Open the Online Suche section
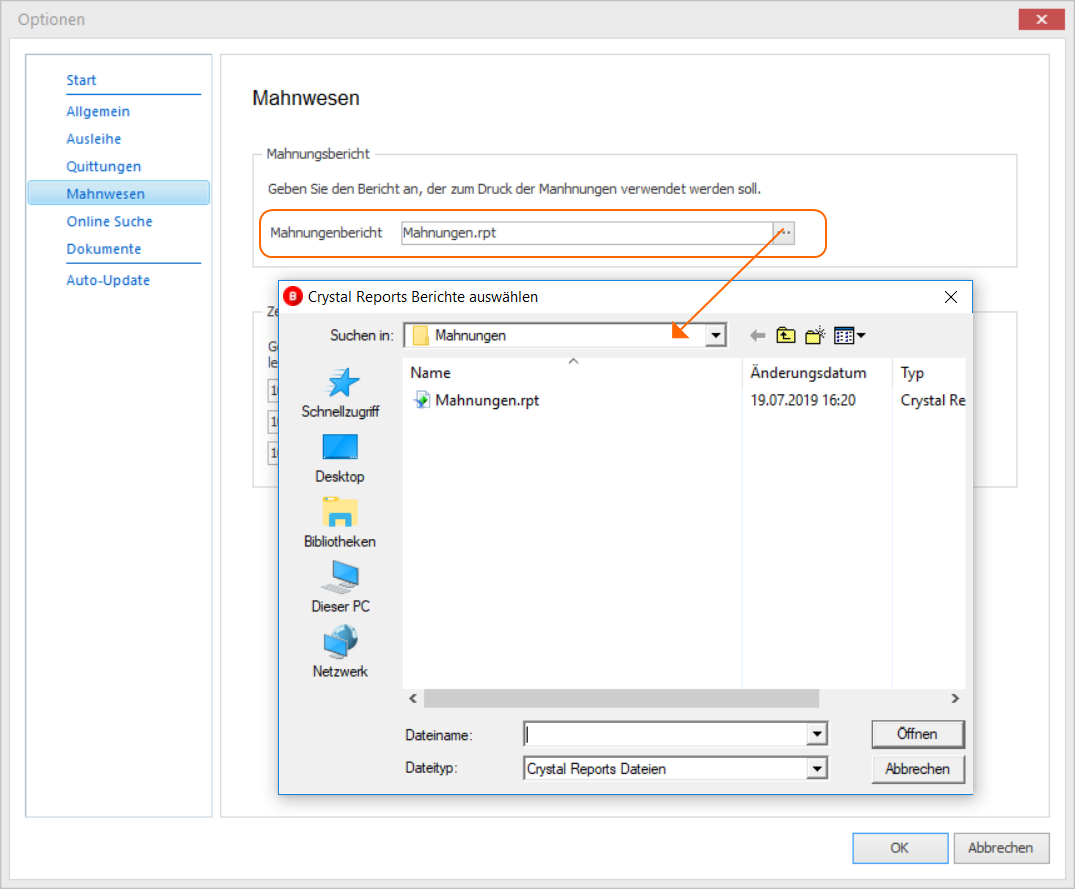Screen dimensions: 1075x889 pos(109,221)
